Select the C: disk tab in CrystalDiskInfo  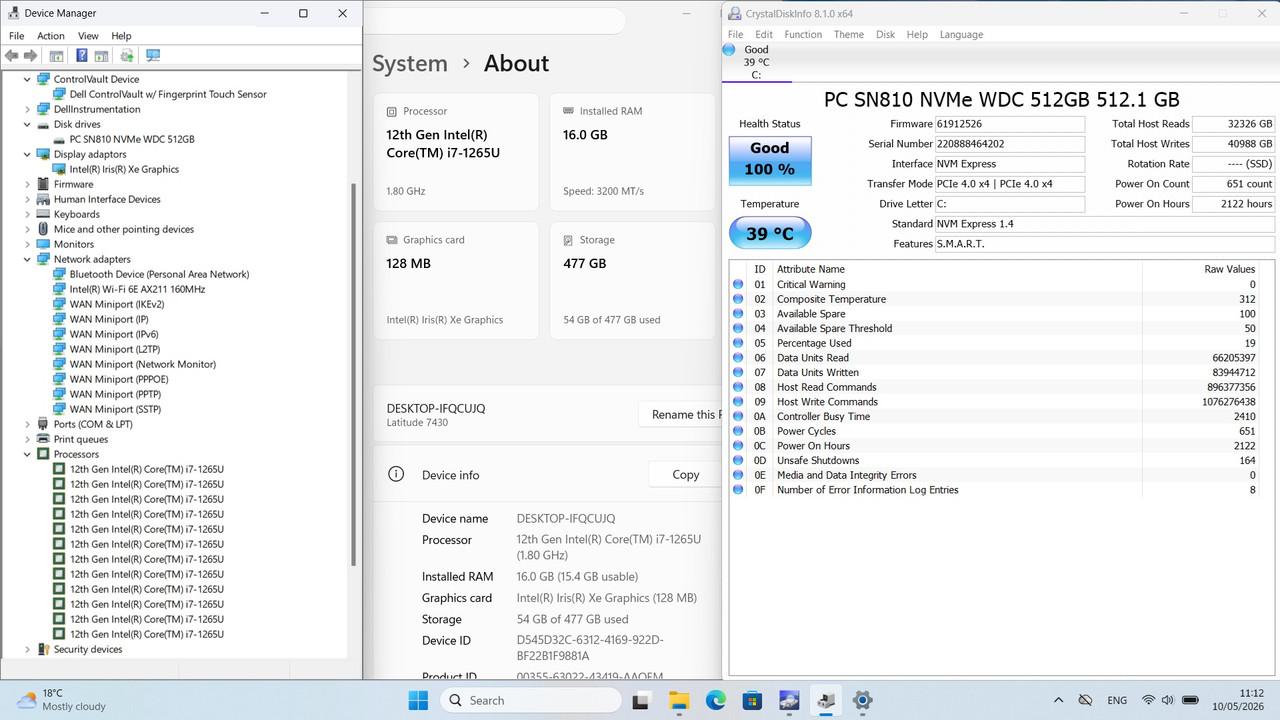coord(756,62)
